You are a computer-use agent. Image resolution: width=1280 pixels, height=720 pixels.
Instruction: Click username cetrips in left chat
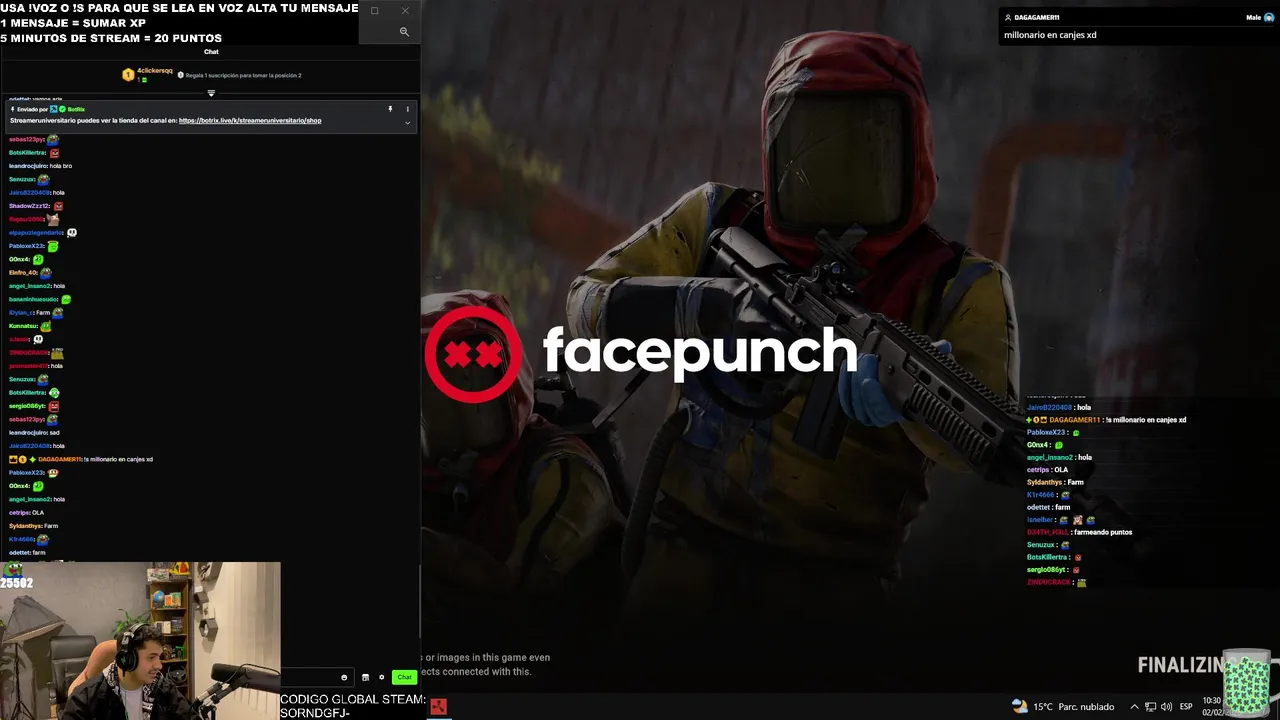(19, 512)
